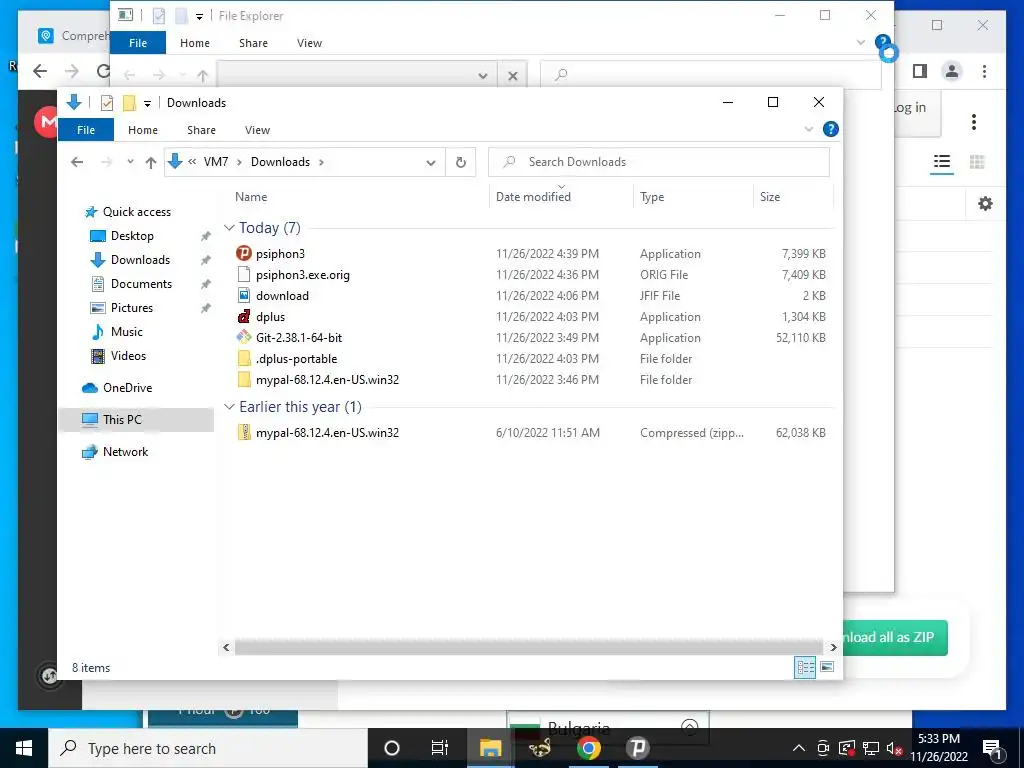Open Home tab in back File Explorer

tap(195, 43)
